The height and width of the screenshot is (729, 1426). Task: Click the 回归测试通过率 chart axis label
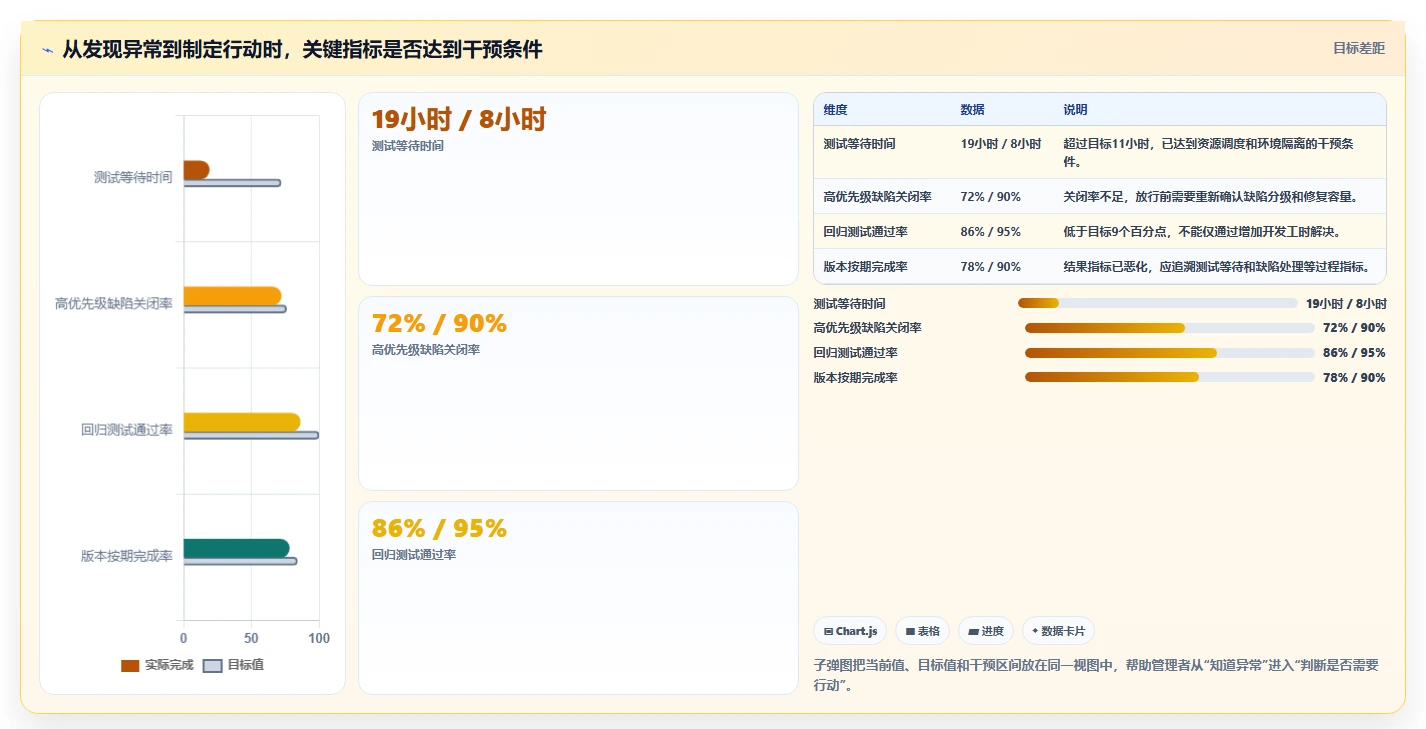coord(127,430)
